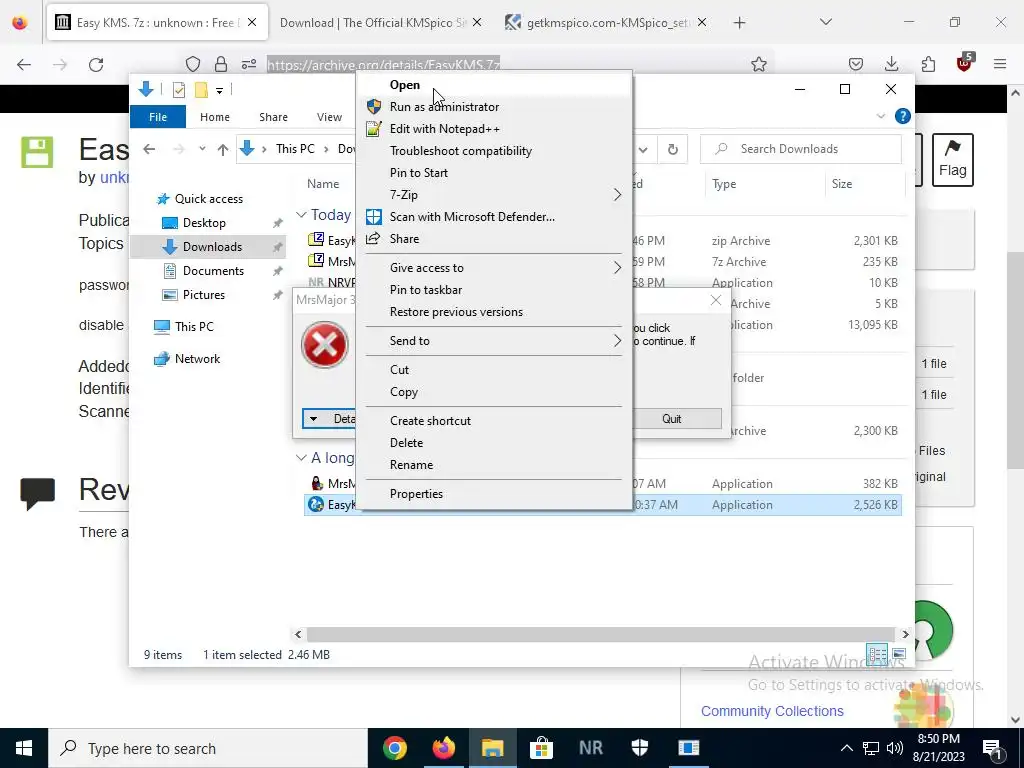Collapse the A long time ago group

pos(301,458)
